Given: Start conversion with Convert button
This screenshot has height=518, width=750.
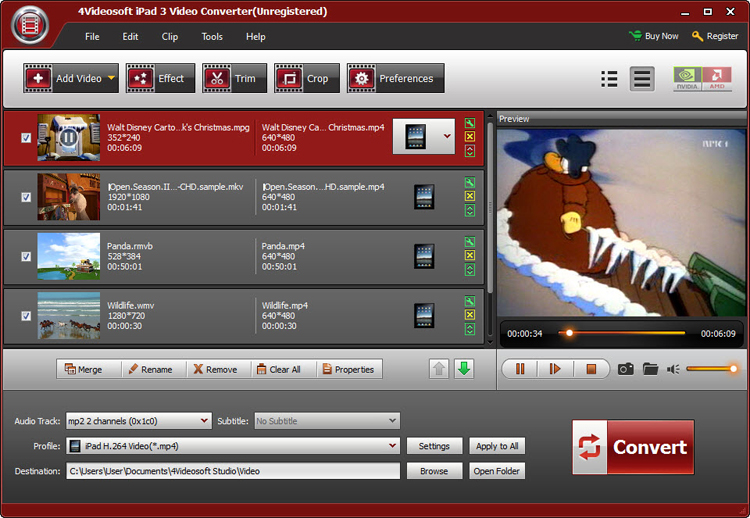Looking at the screenshot, I should click(633, 447).
